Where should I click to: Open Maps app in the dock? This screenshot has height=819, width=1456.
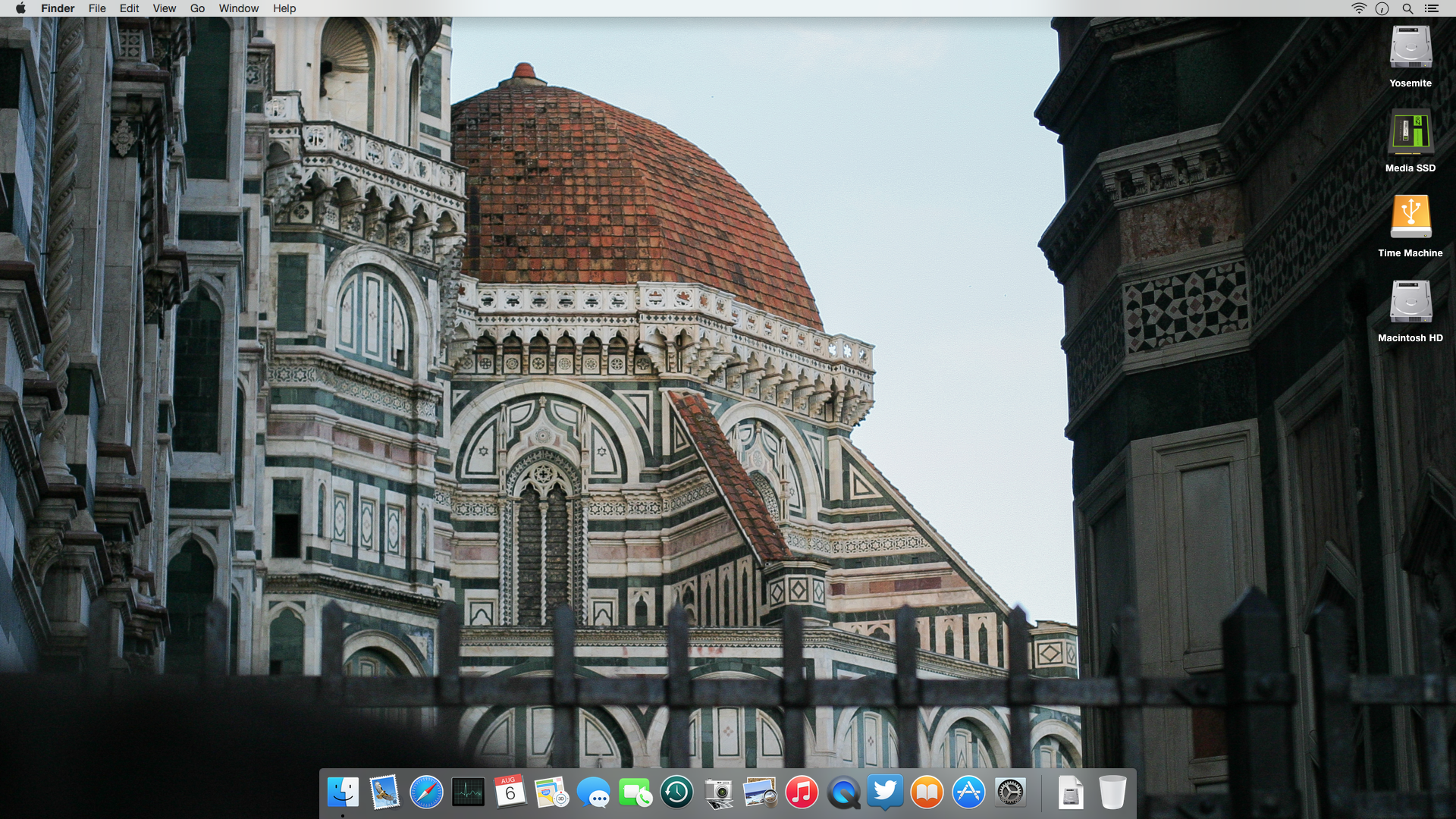551,793
